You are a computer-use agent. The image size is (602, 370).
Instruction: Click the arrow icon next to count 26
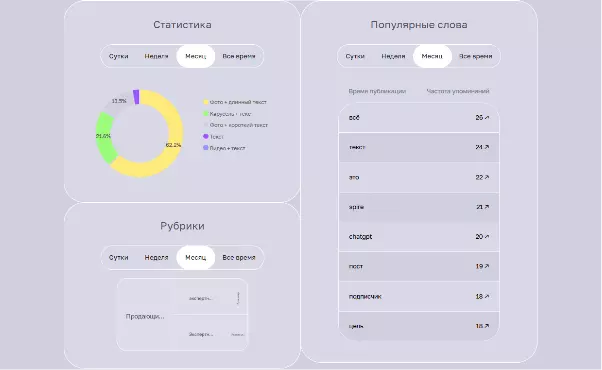pos(487,117)
